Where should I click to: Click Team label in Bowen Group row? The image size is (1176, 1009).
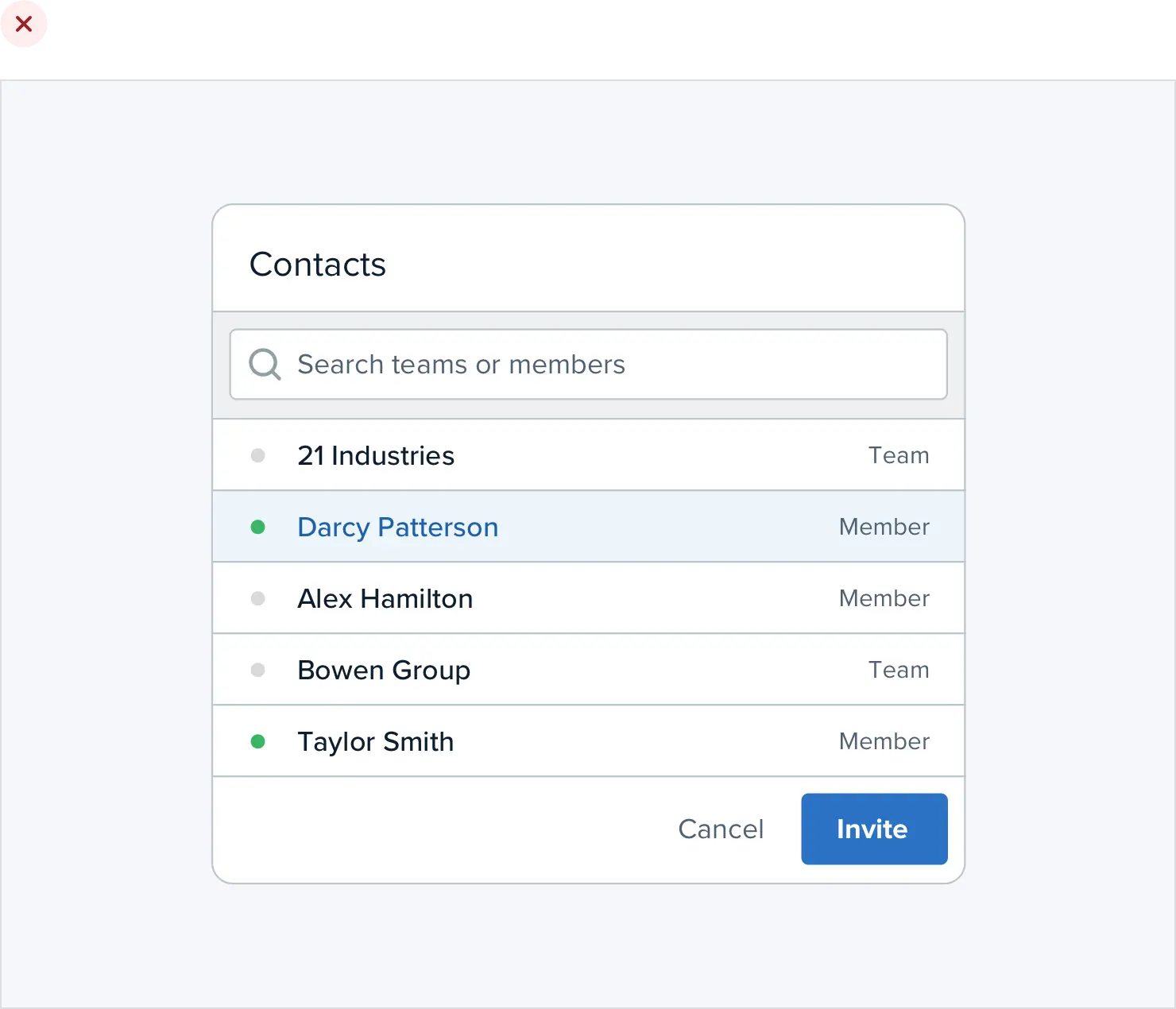tap(898, 670)
